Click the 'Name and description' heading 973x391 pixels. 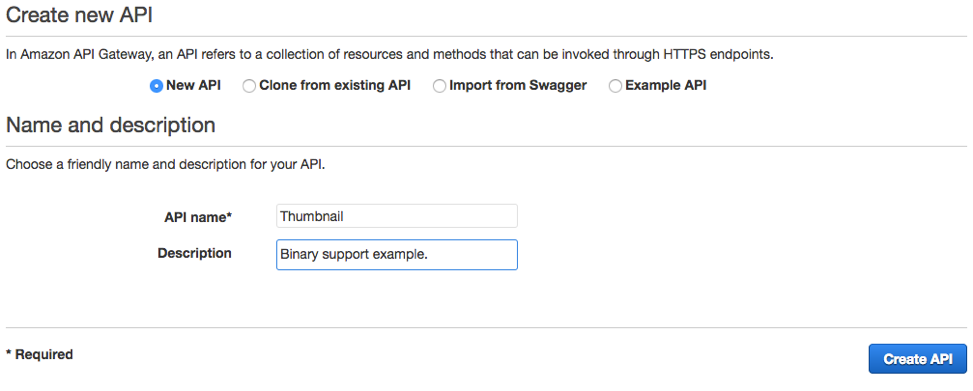tap(110, 125)
